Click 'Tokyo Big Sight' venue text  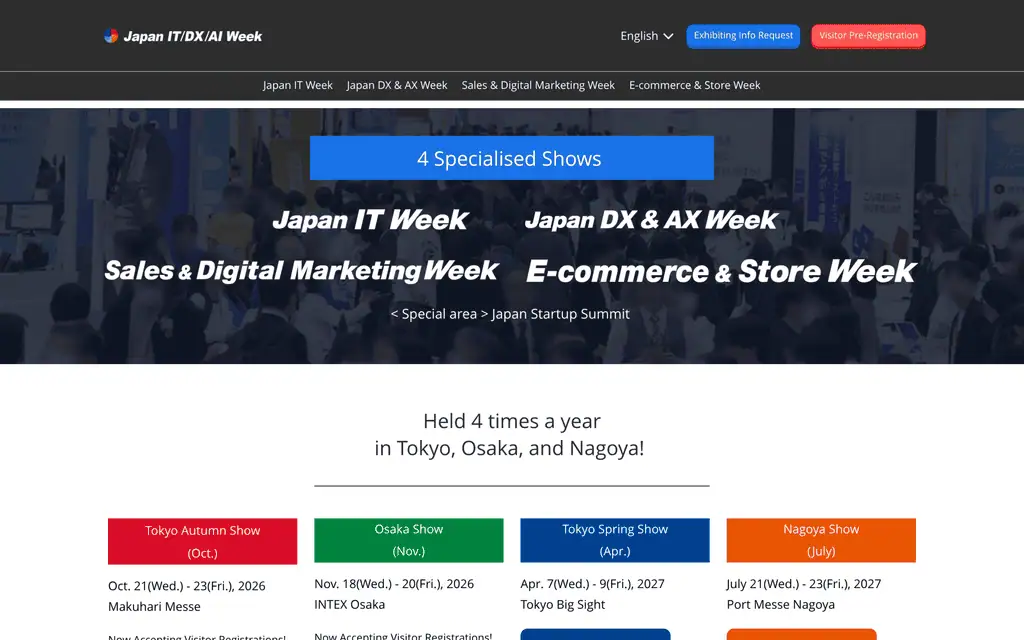(x=563, y=605)
